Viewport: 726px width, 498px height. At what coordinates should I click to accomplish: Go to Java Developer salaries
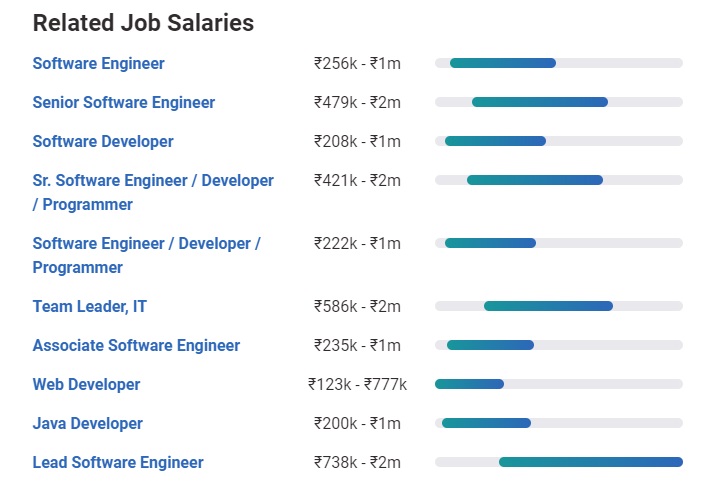87,423
